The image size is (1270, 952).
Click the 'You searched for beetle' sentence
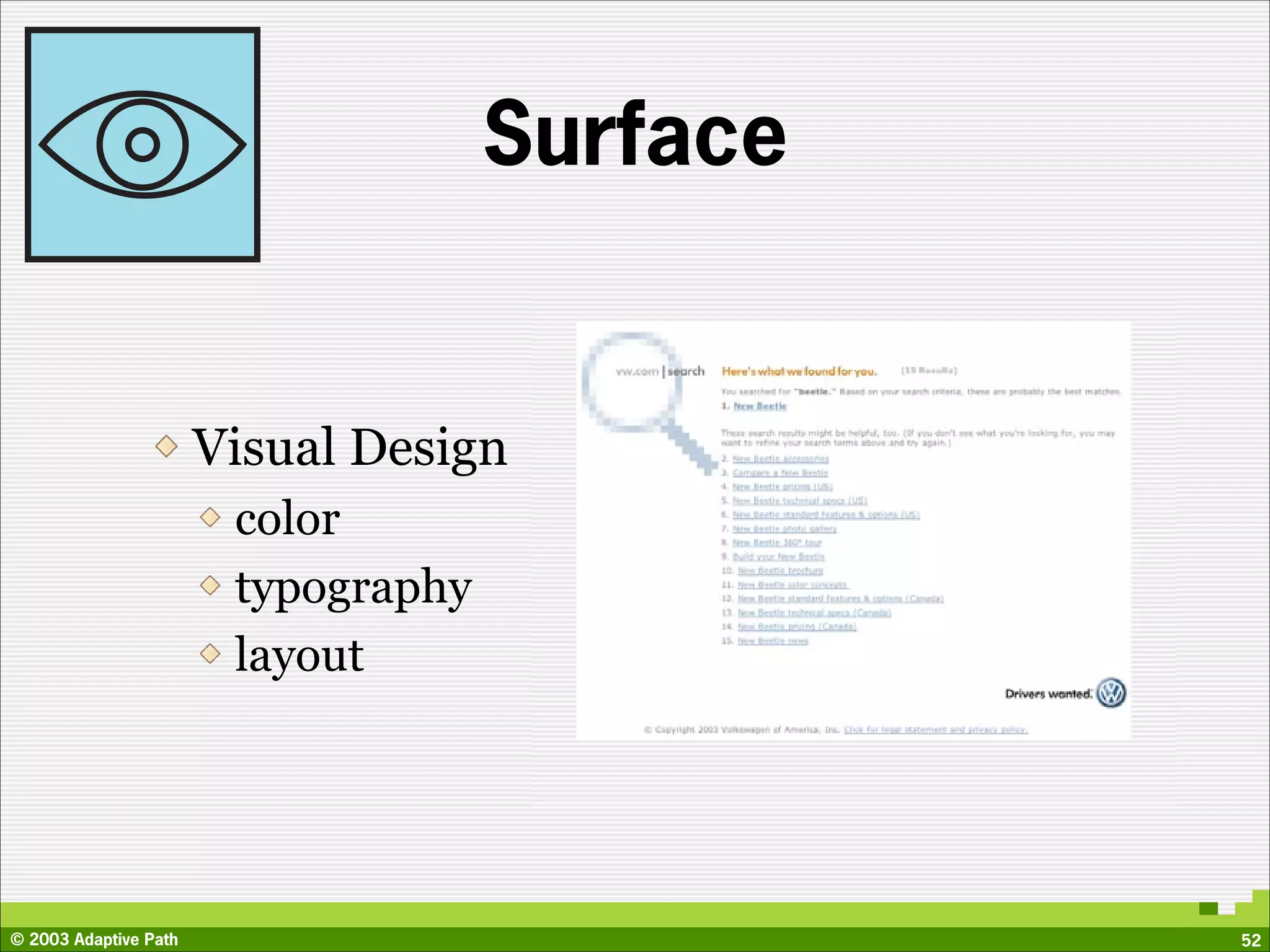921,392
